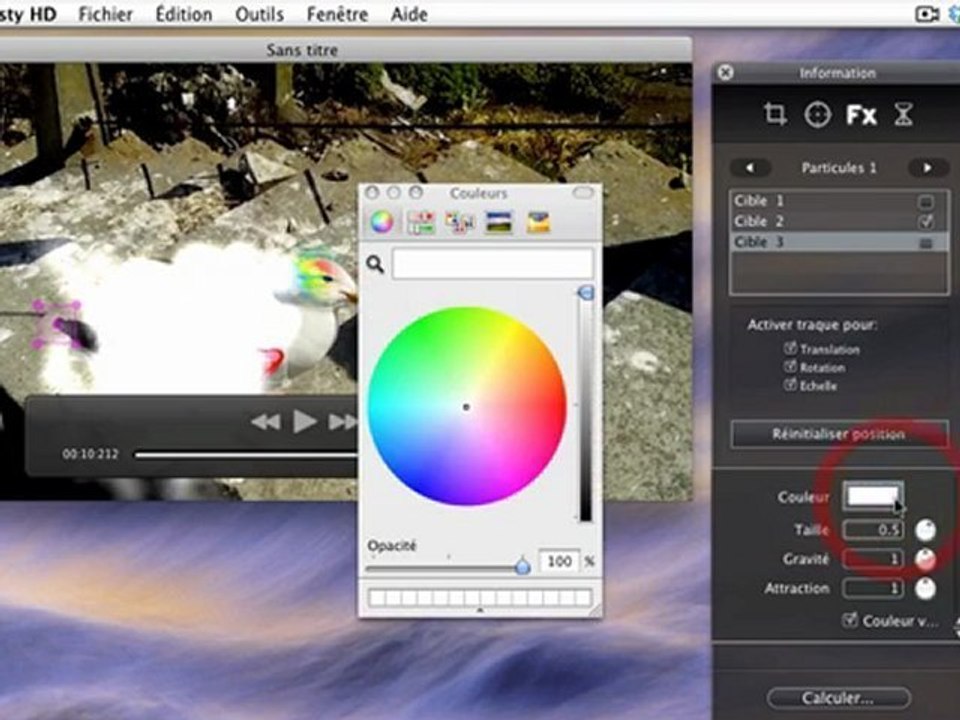Screen dimensions: 960x720
Task: Open the Aide menu
Action: [409, 14]
